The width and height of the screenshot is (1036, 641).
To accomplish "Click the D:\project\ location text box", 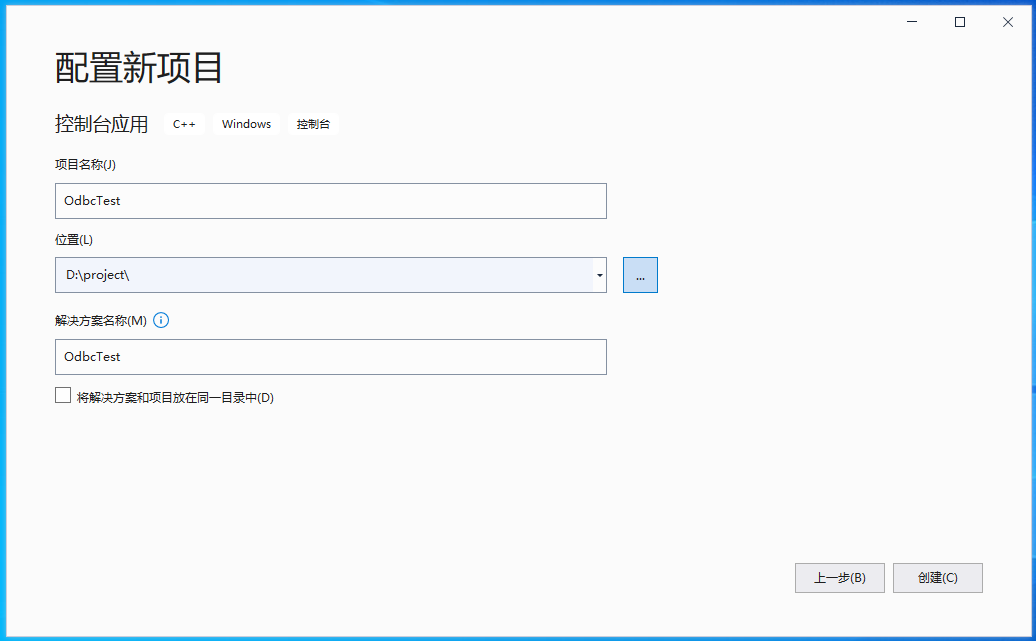I will coord(320,275).
